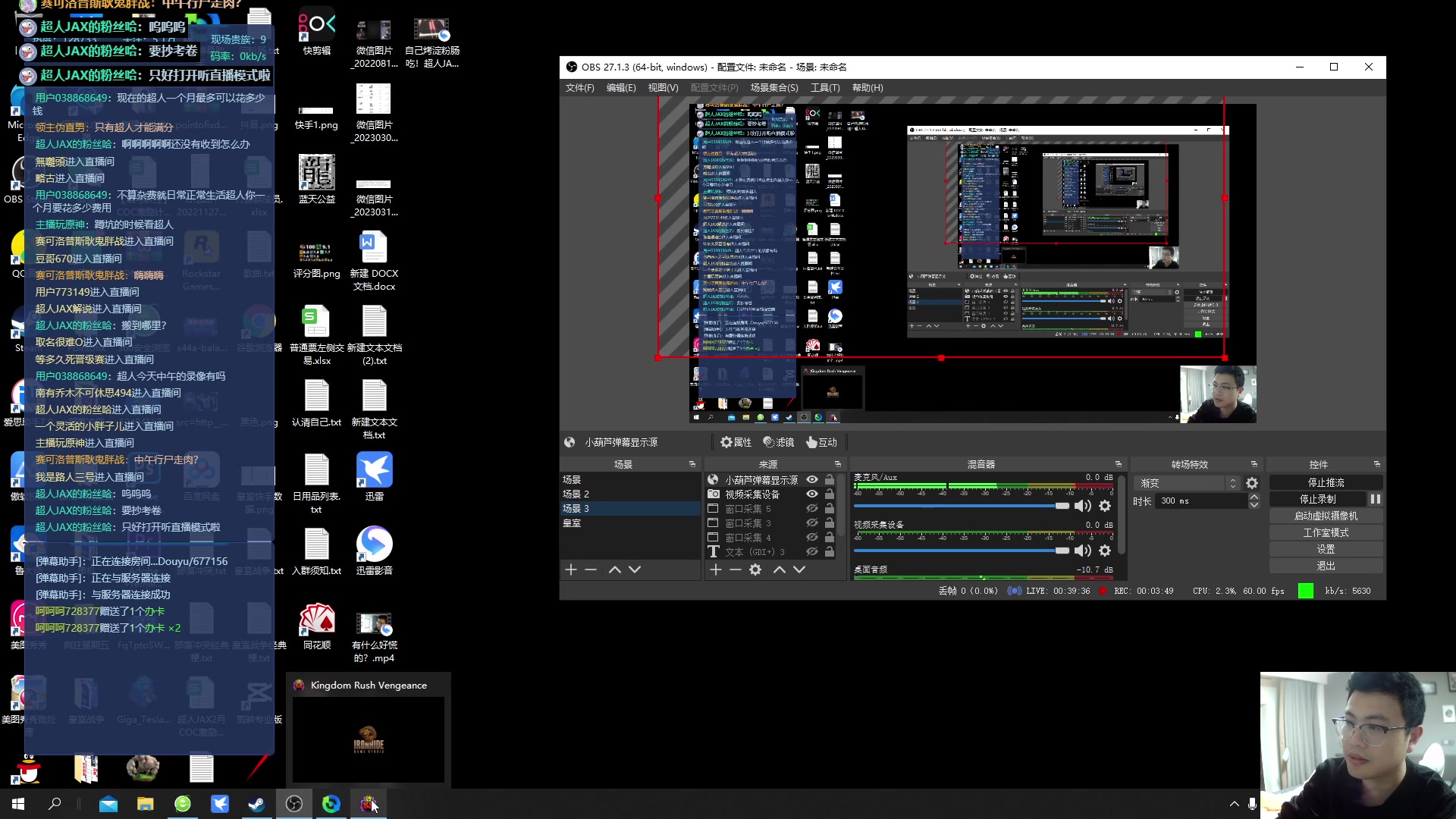This screenshot has height=819, width=1456.
Task: Click 停止录制 to stop recording
Action: tap(1318, 499)
